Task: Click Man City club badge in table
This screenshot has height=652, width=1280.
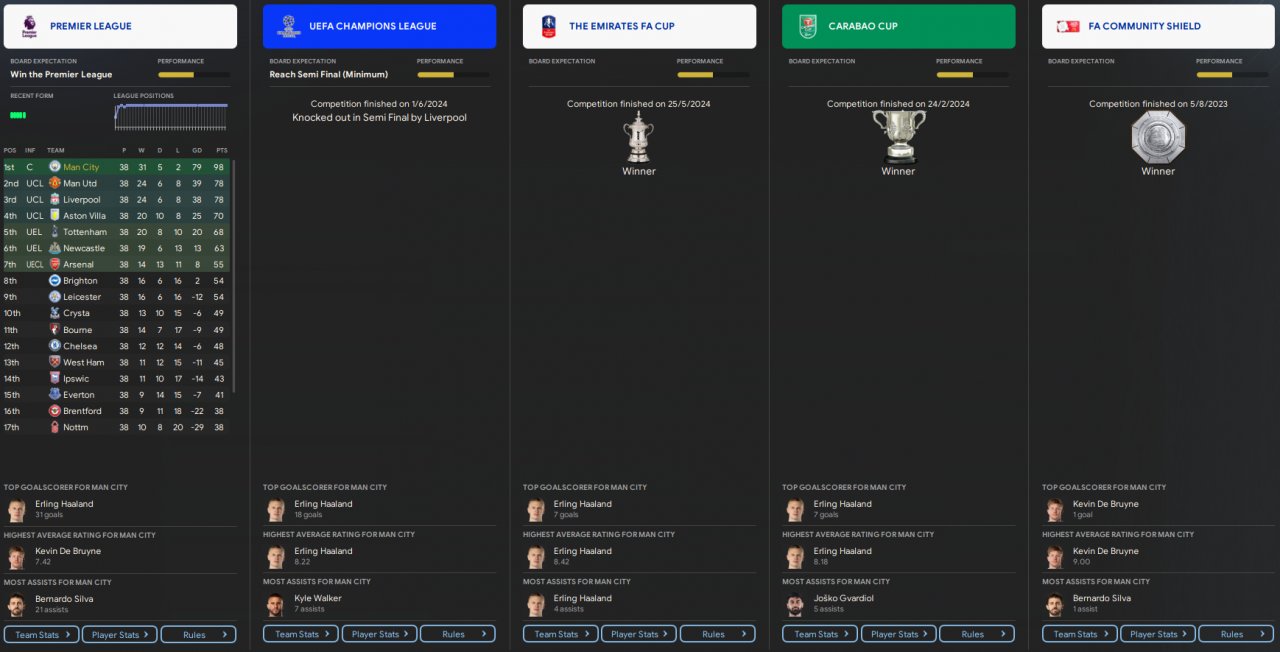Action: click(55, 167)
